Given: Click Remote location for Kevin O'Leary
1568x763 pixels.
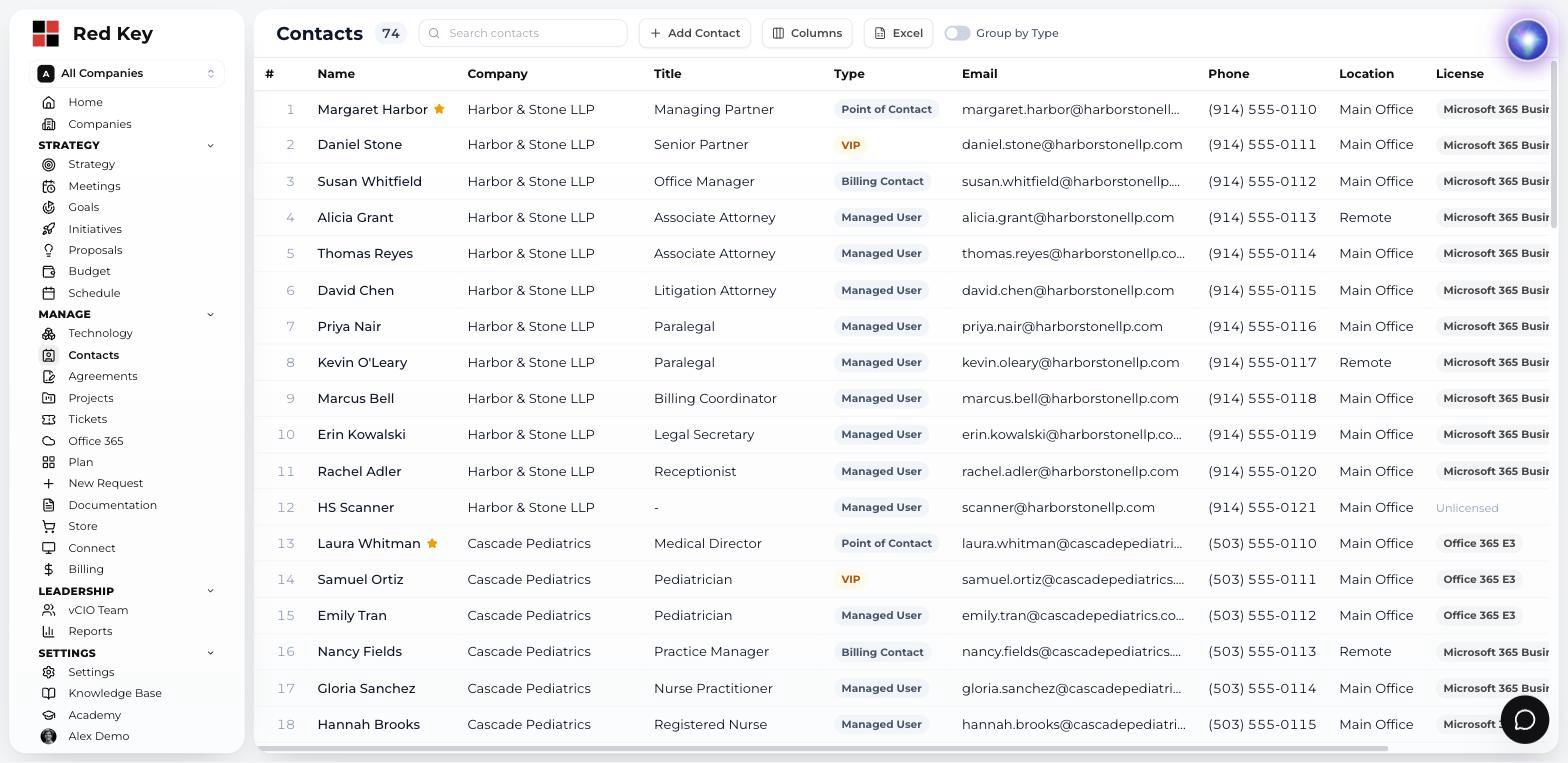Looking at the screenshot, I should [x=1365, y=362].
